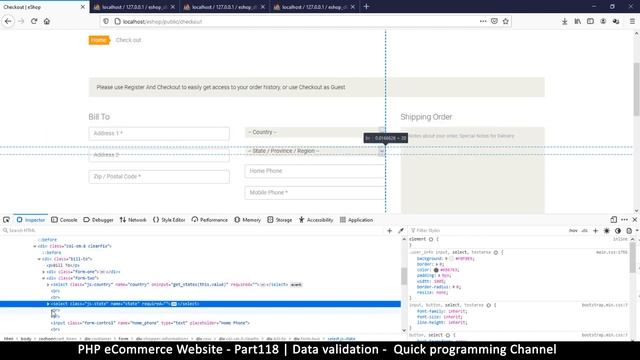The height and width of the screenshot is (360, 640).
Task: Expand the padding shorthand property
Action: (x=440, y=276)
